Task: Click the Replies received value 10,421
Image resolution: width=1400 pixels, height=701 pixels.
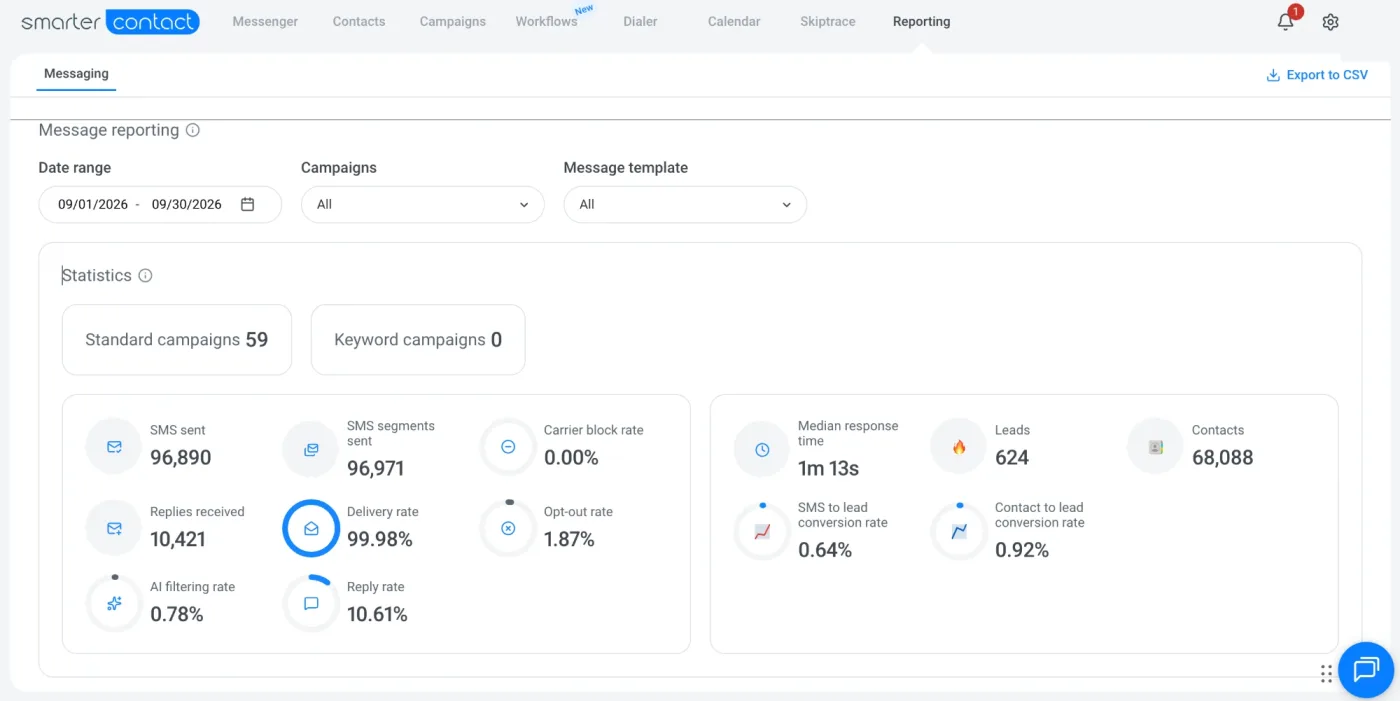Action: [178, 539]
